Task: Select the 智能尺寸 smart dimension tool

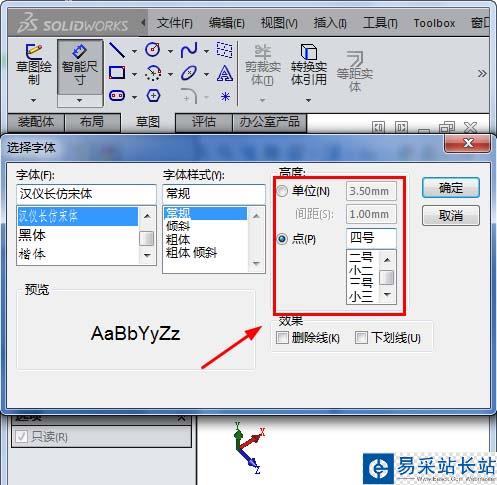Action: [79, 67]
